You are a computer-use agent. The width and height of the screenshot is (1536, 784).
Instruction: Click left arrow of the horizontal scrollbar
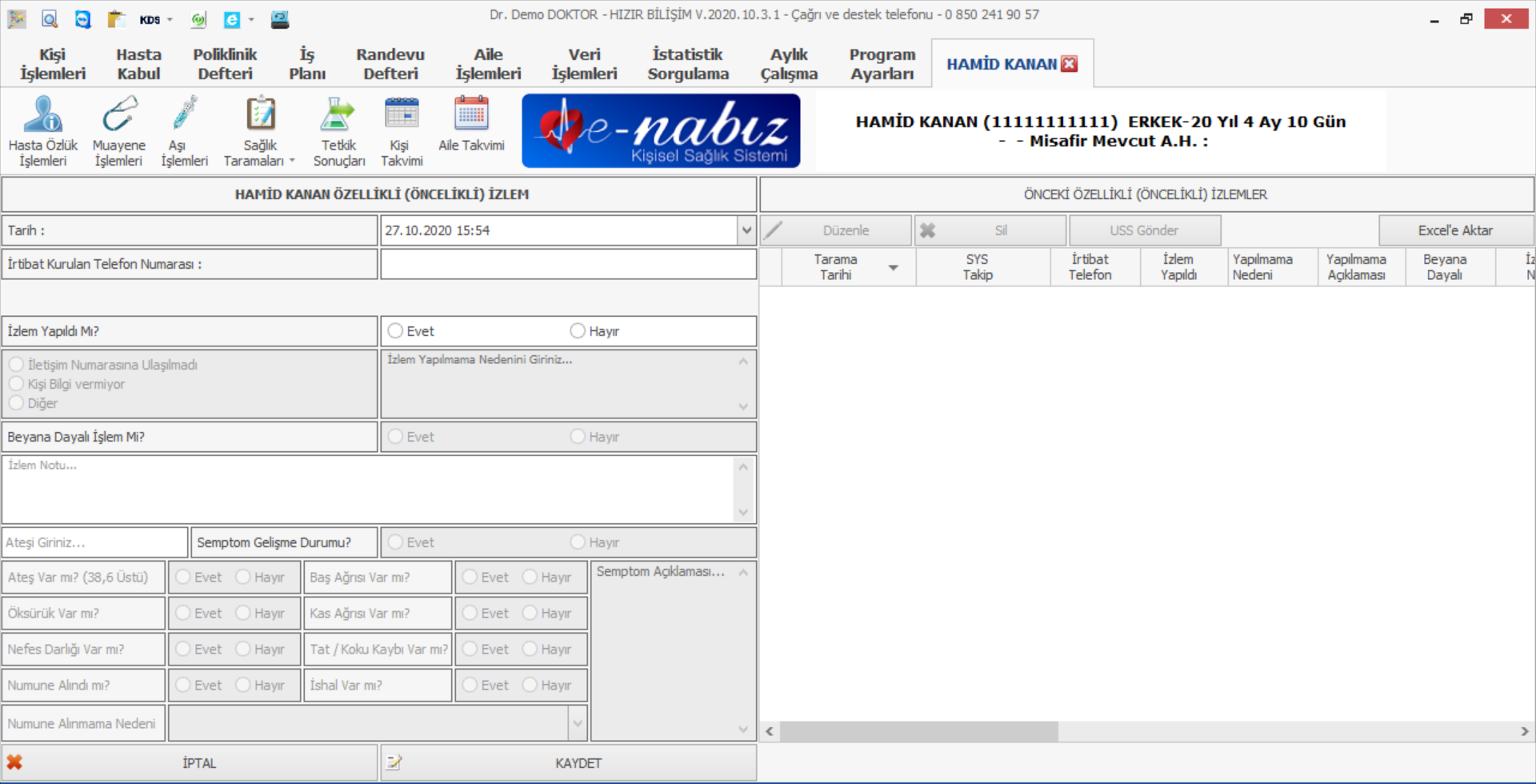tap(770, 731)
